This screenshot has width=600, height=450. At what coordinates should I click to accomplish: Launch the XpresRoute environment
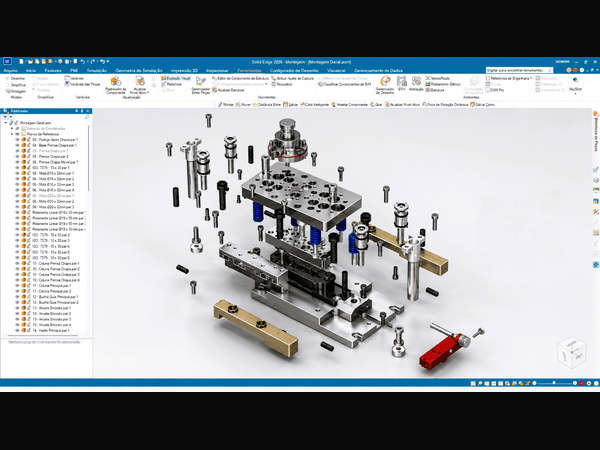tap(438, 78)
